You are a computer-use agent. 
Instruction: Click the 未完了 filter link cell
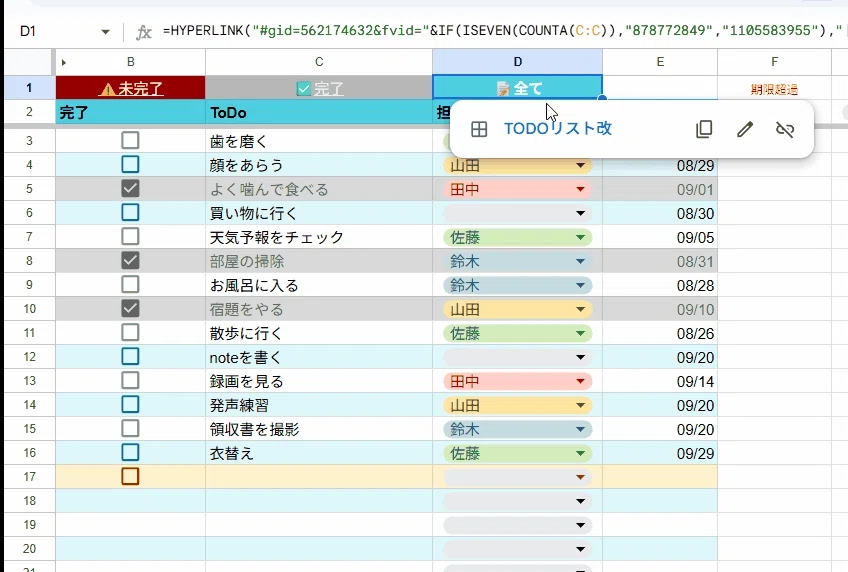(130, 88)
